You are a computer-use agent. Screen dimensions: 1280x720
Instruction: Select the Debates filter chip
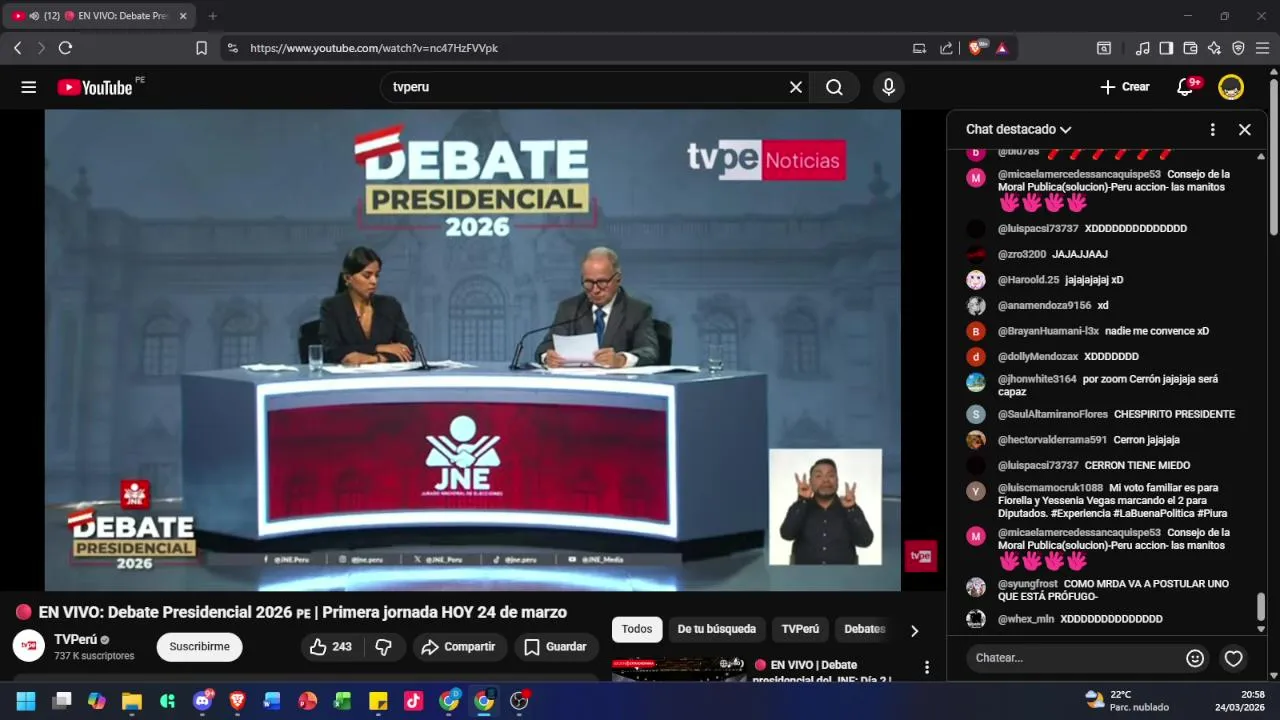click(x=865, y=629)
